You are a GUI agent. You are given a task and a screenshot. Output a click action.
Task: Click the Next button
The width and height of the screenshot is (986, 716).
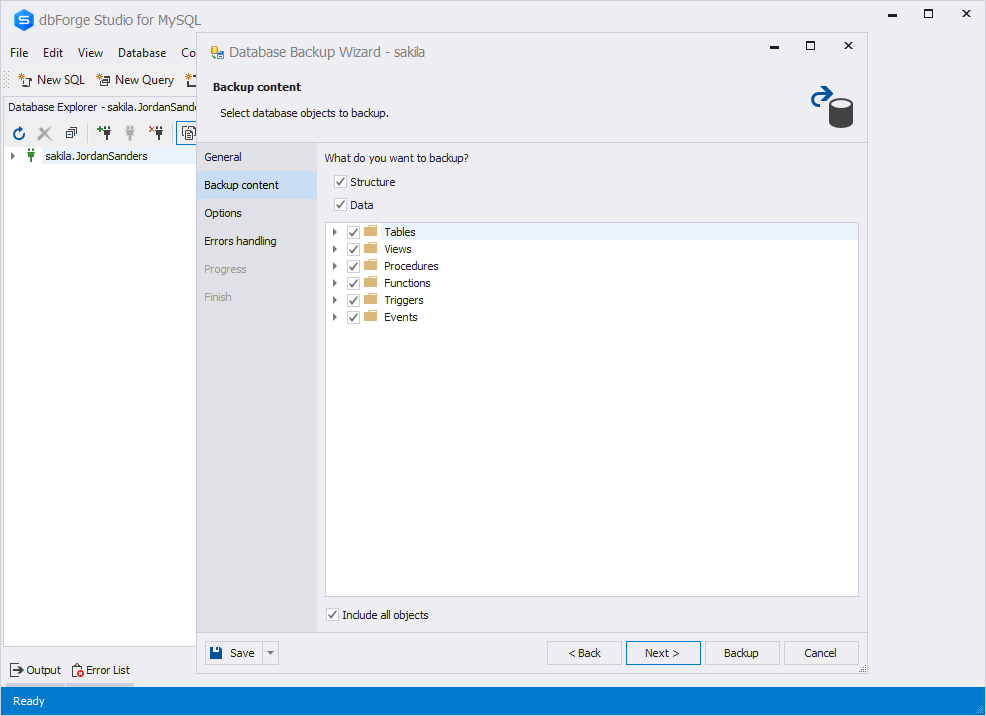point(663,653)
